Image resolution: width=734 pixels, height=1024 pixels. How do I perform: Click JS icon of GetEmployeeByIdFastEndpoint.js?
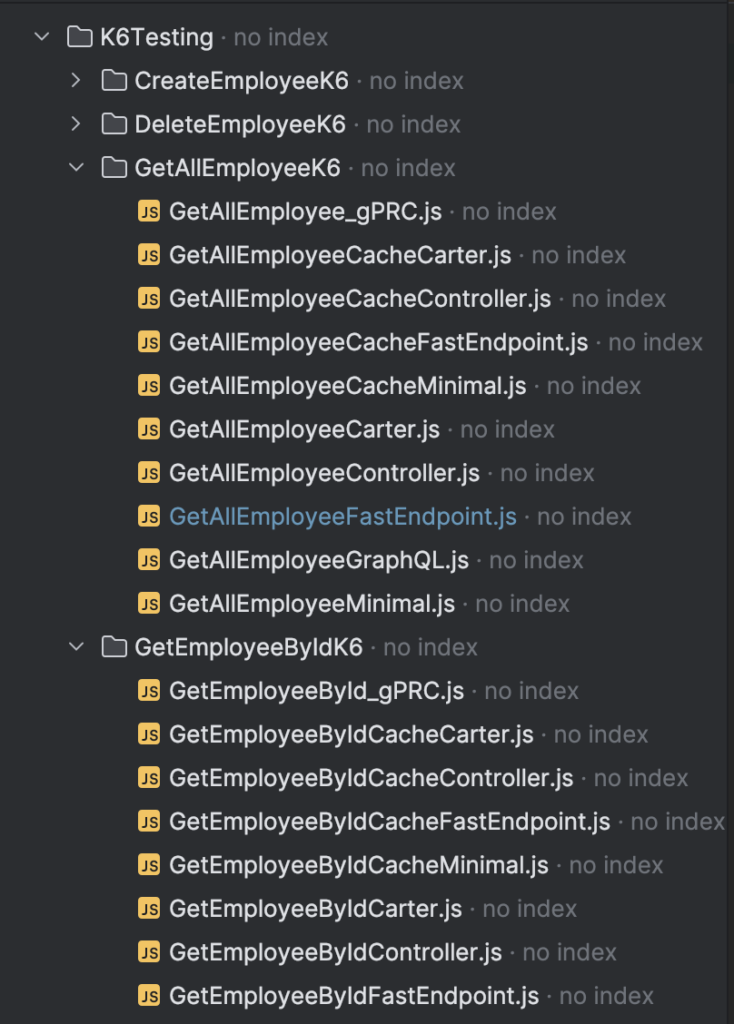coord(149,996)
